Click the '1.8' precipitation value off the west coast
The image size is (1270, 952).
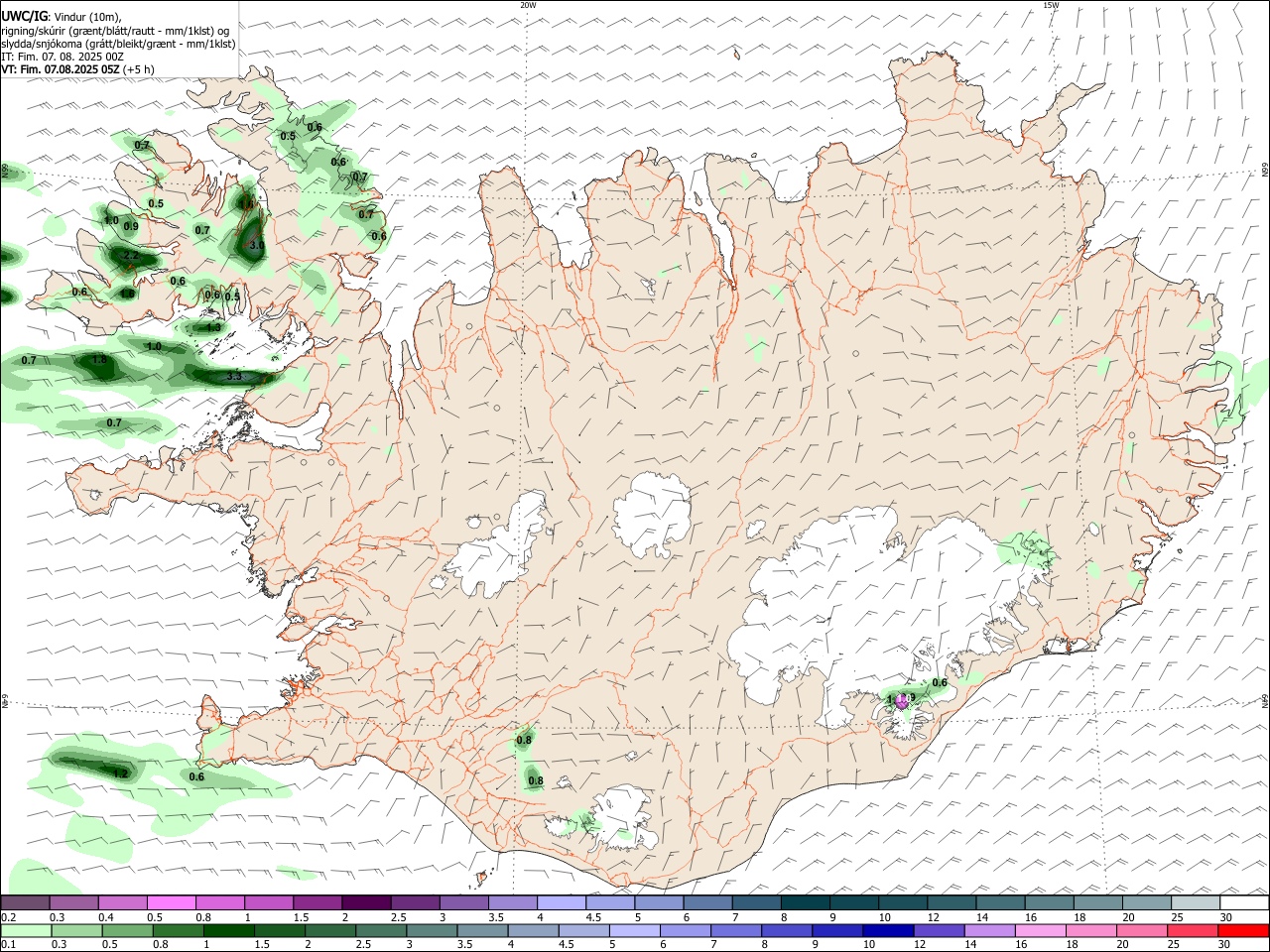coord(99,360)
